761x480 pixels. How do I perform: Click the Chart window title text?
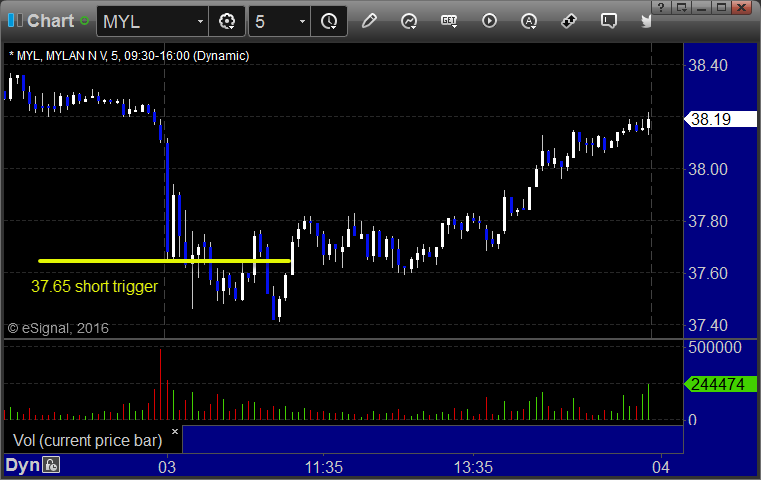click(50, 21)
